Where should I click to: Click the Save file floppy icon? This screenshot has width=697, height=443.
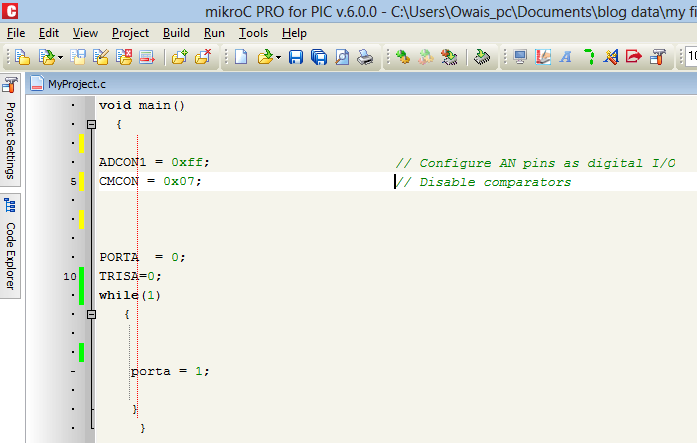pyautogui.click(x=296, y=57)
